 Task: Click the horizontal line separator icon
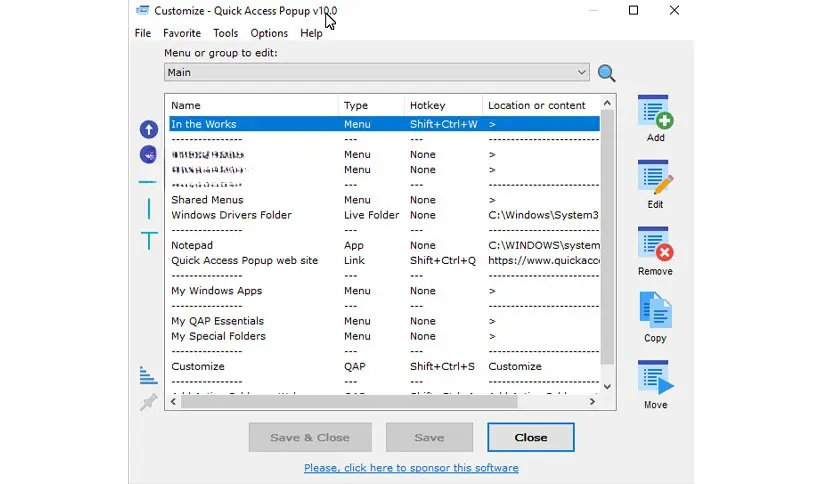click(x=148, y=182)
